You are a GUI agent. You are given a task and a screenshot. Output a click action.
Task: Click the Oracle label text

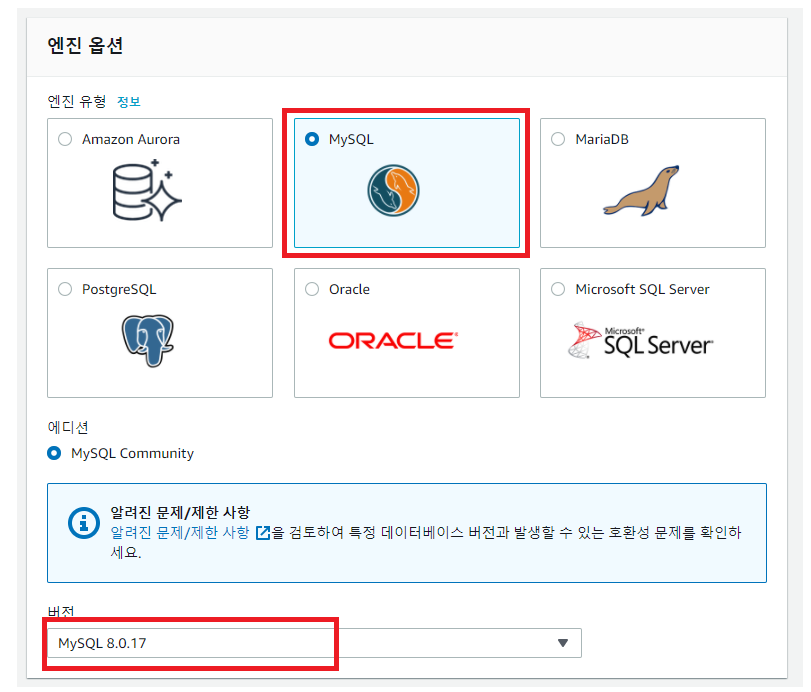point(350,289)
